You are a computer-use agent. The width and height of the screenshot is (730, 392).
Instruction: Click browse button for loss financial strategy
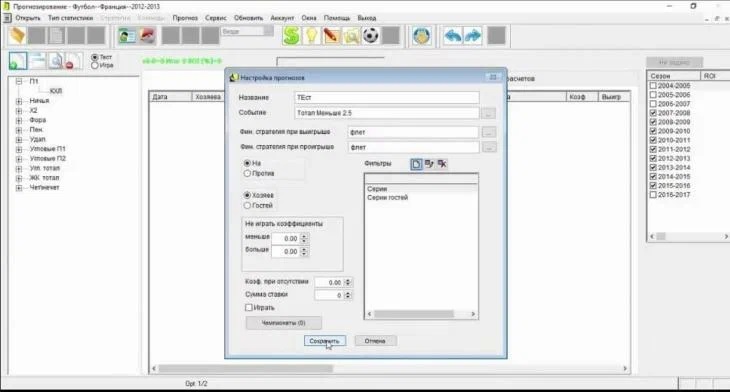(x=488, y=147)
